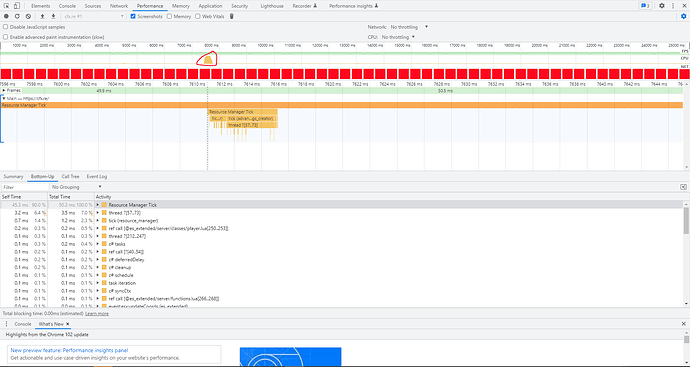Open the Security tab
Screen dimensions: 690x367
click(239, 6)
